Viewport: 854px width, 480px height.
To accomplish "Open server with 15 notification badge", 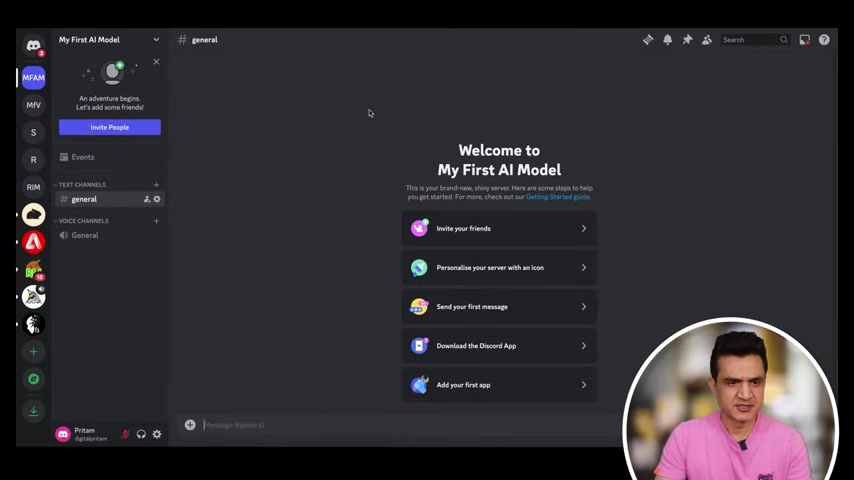I will click(x=33, y=269).
